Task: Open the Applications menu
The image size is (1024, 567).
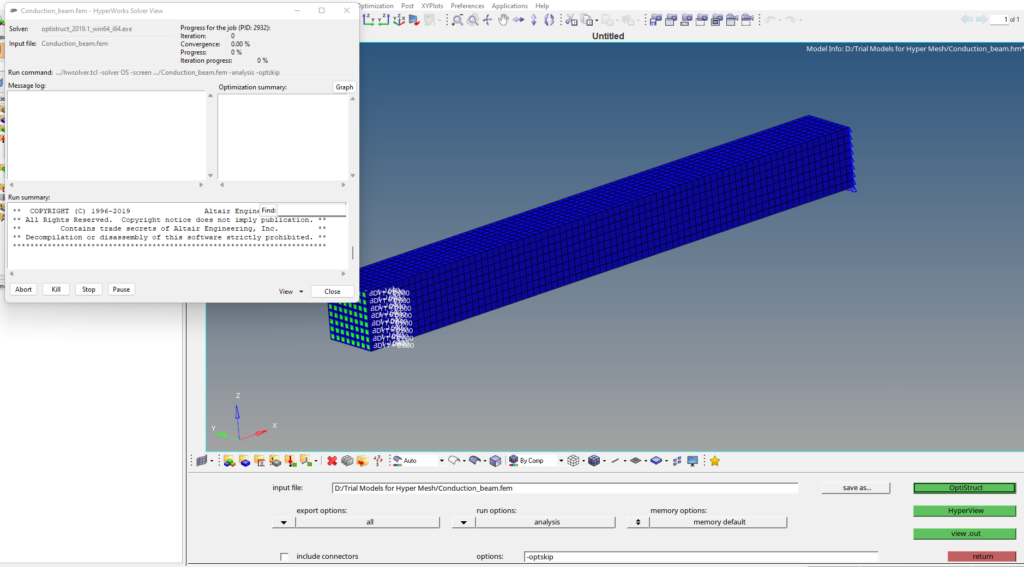Action: coord(509,5)
